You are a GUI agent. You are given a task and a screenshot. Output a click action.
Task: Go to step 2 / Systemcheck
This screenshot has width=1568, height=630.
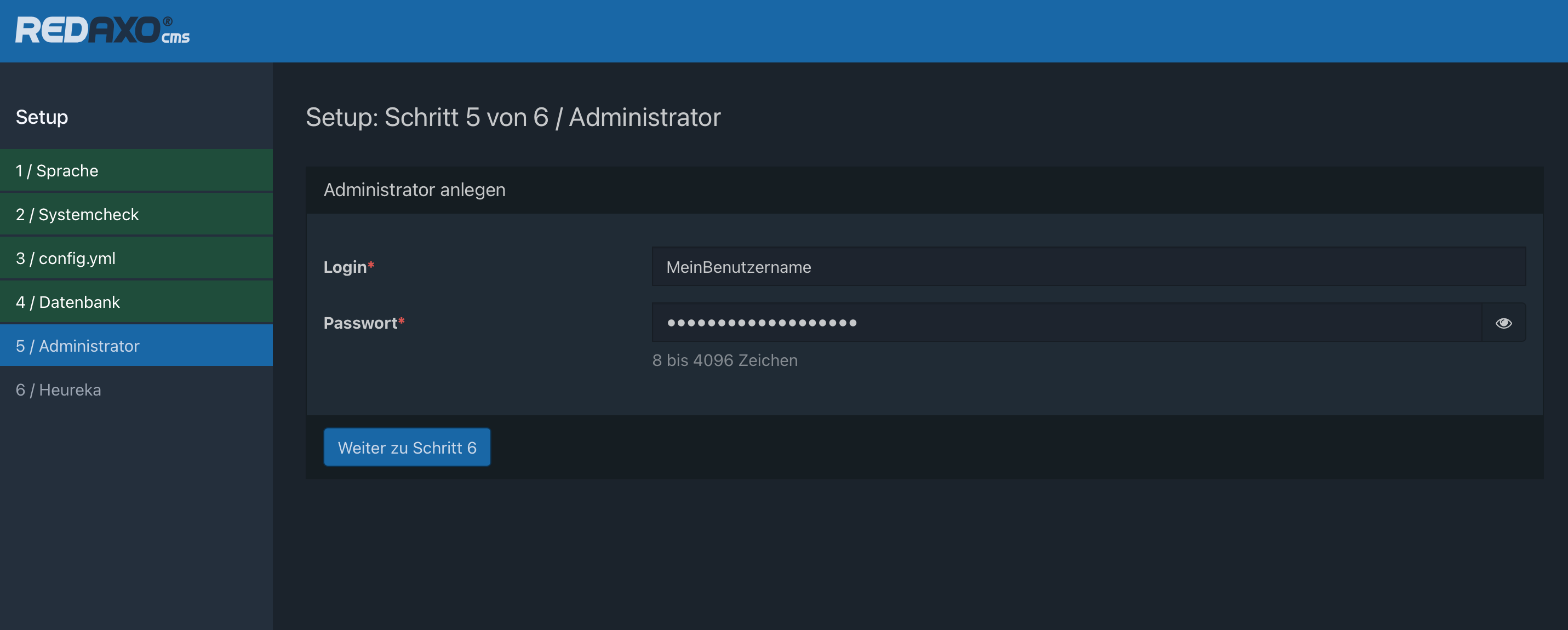coord(136,214)
